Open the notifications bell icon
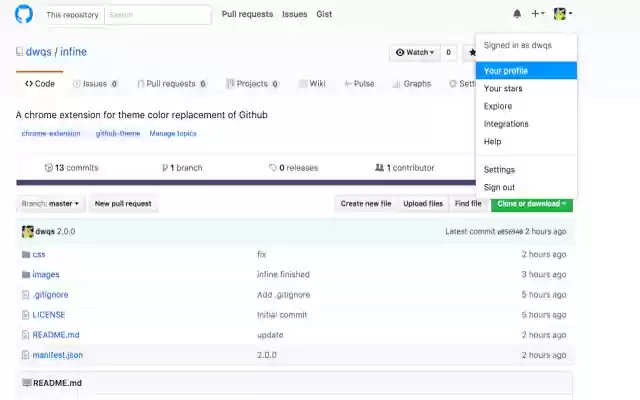Screen dimensions: 640x400 point(517,14)
